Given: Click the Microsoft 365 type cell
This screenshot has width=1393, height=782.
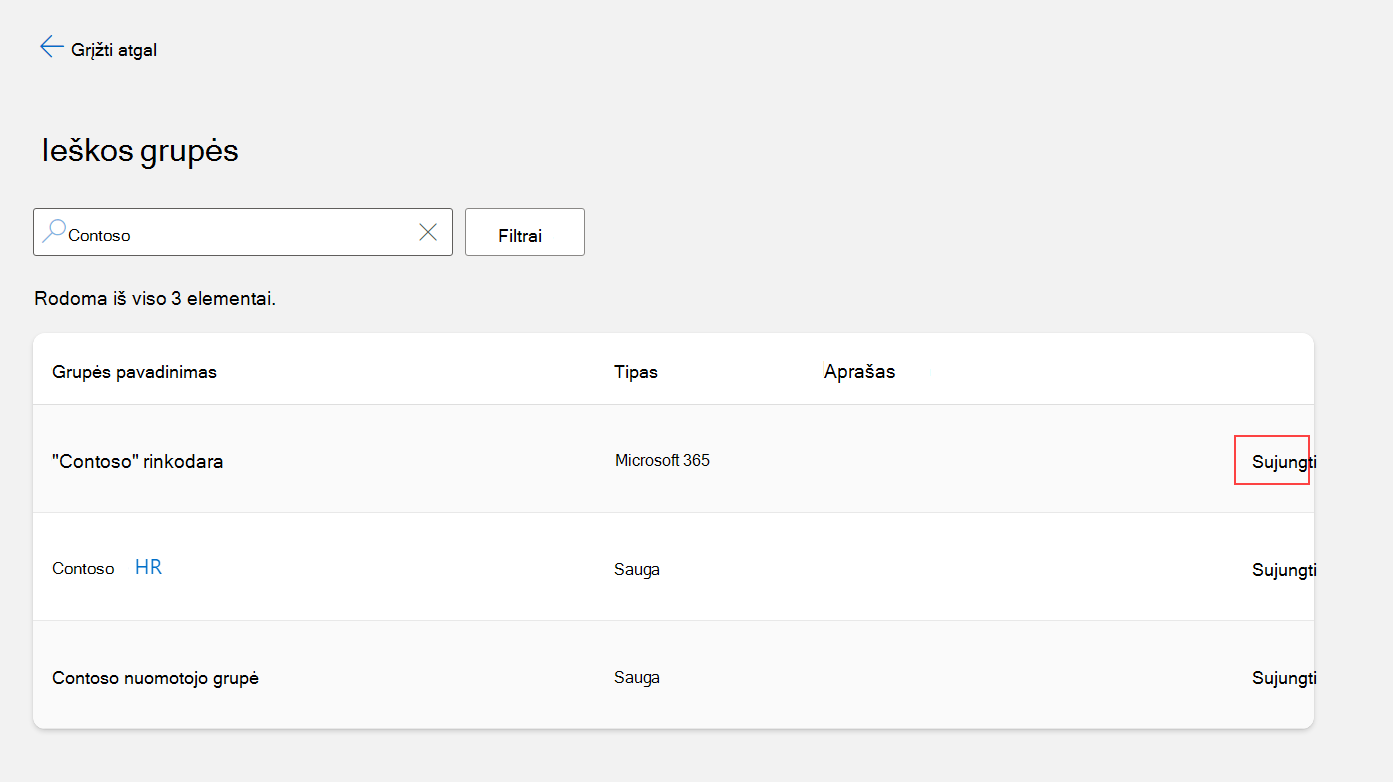Looking at the screenshot, I should pyautogui.click(x=662, y=461).
